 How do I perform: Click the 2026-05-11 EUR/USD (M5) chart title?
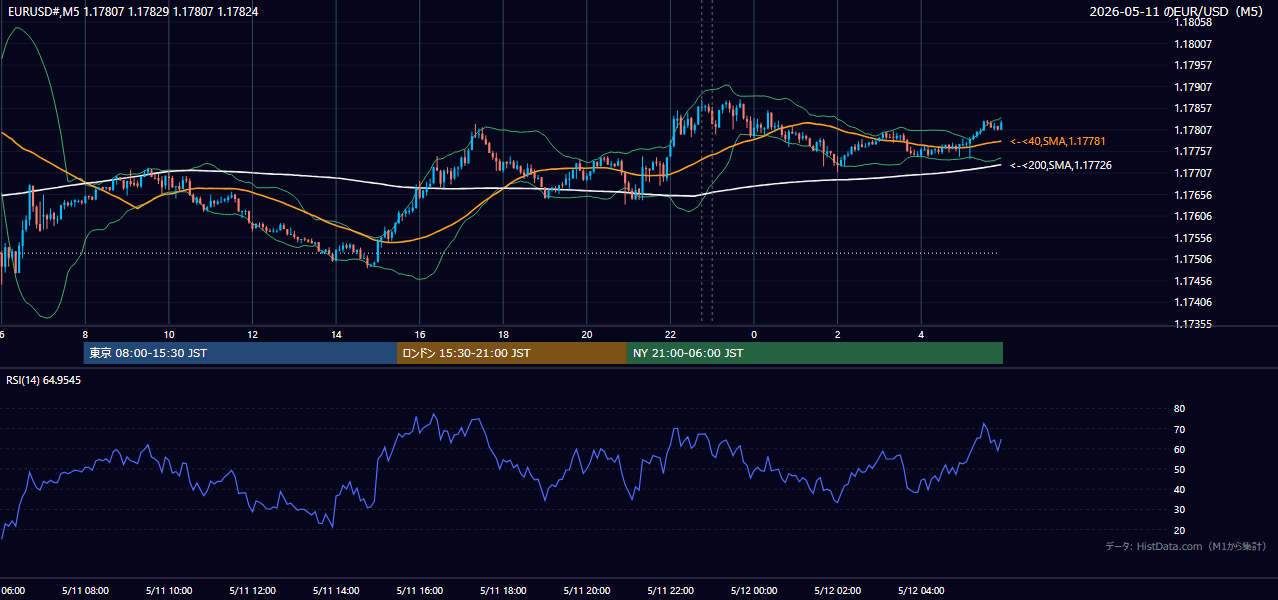click(1178, 12)
